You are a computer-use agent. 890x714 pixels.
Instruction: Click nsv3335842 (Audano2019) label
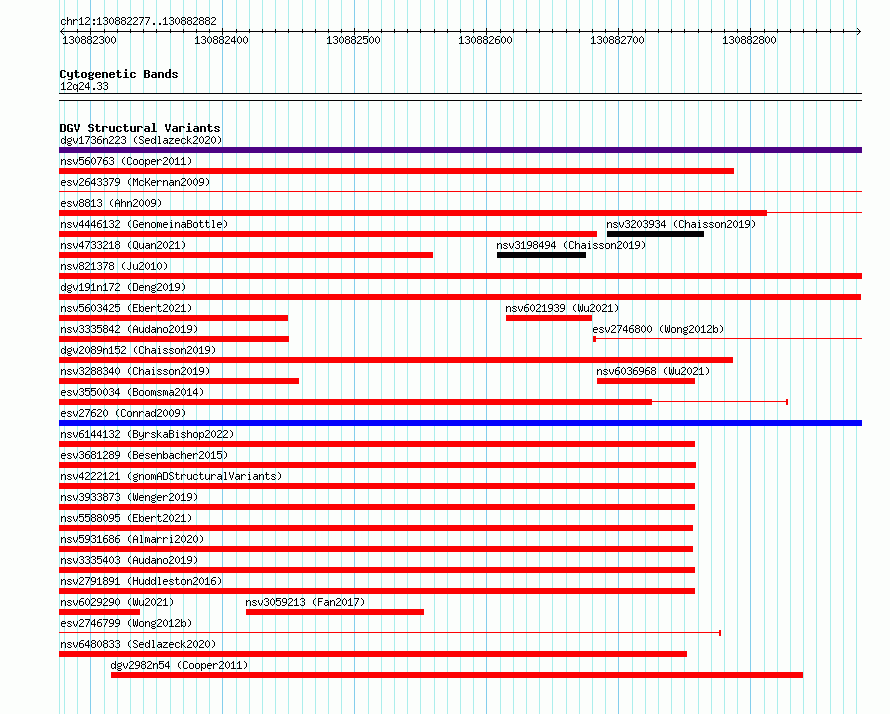(x=129, y=329)
